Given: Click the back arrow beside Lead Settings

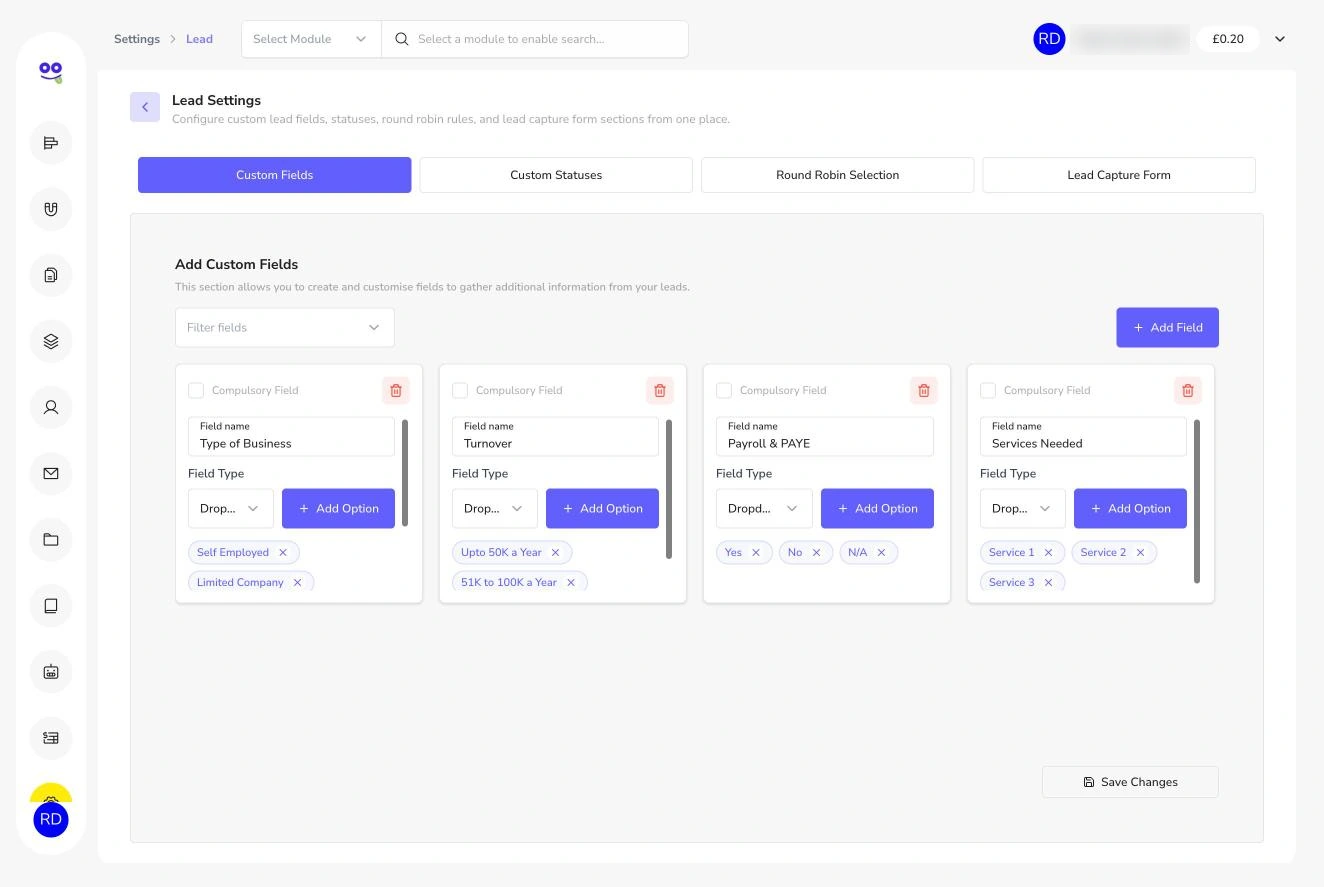Looking at the screenshot, I should click(x=145, y=107).
